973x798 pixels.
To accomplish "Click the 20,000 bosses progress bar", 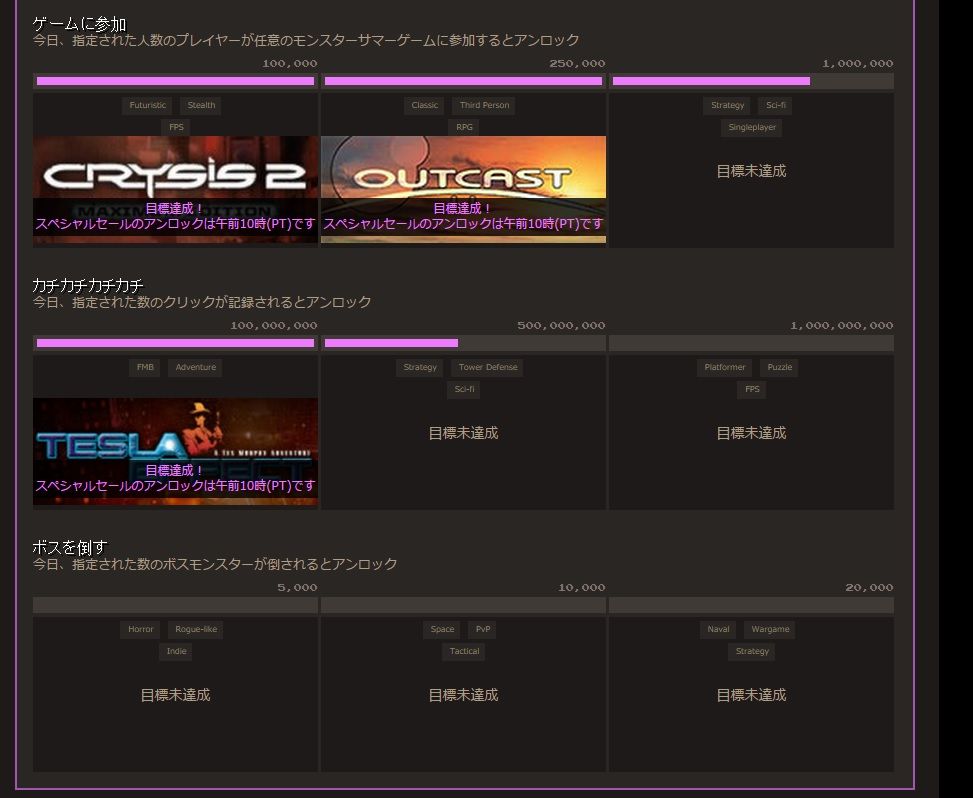I will pos(751,605).
